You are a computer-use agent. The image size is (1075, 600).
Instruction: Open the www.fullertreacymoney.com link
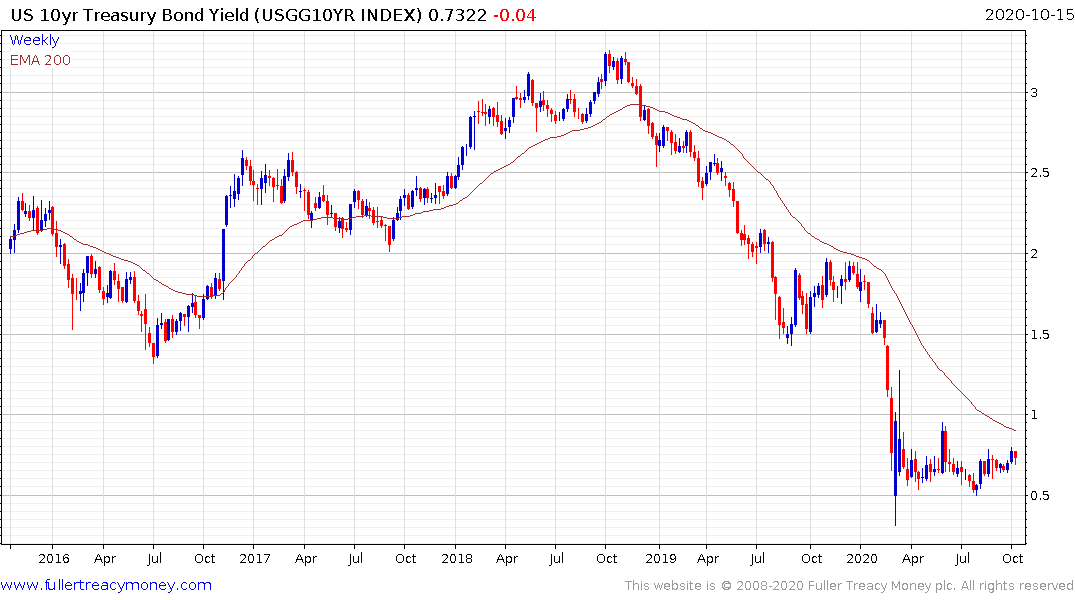pos(106,585)
